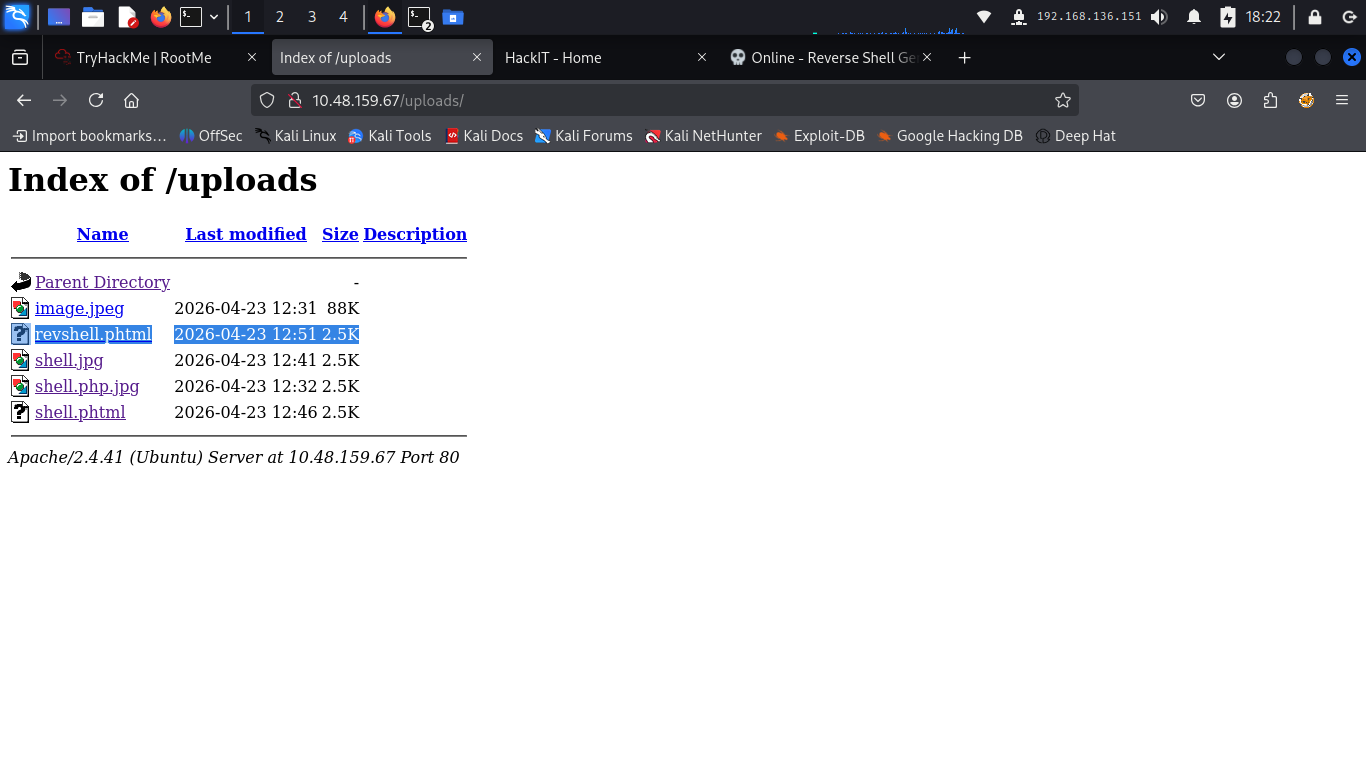This screenshot has width=1366, height=768.
Task: Select the running Firefox taskbar icon
Action: pyautogui.click(x=385, y=17)
